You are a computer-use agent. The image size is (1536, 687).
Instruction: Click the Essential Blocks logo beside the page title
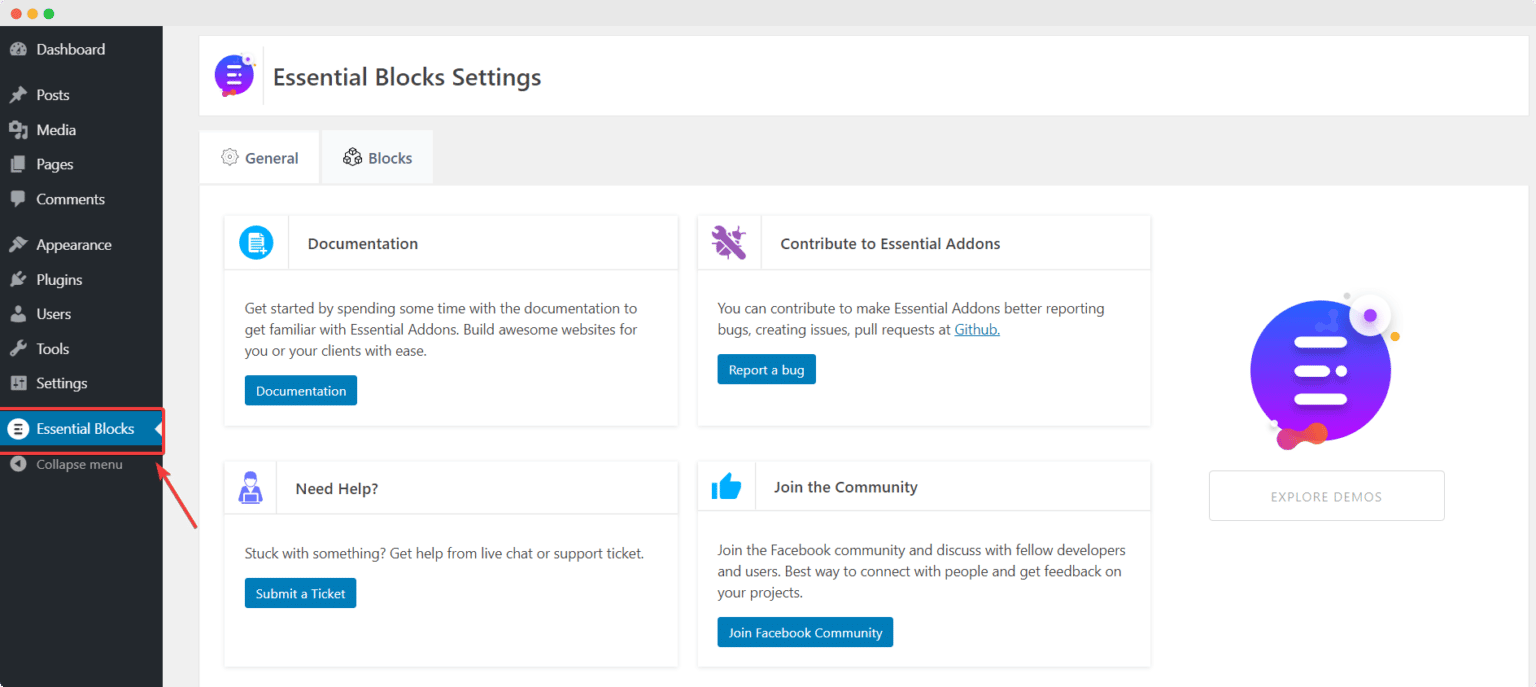pos(234,75)
